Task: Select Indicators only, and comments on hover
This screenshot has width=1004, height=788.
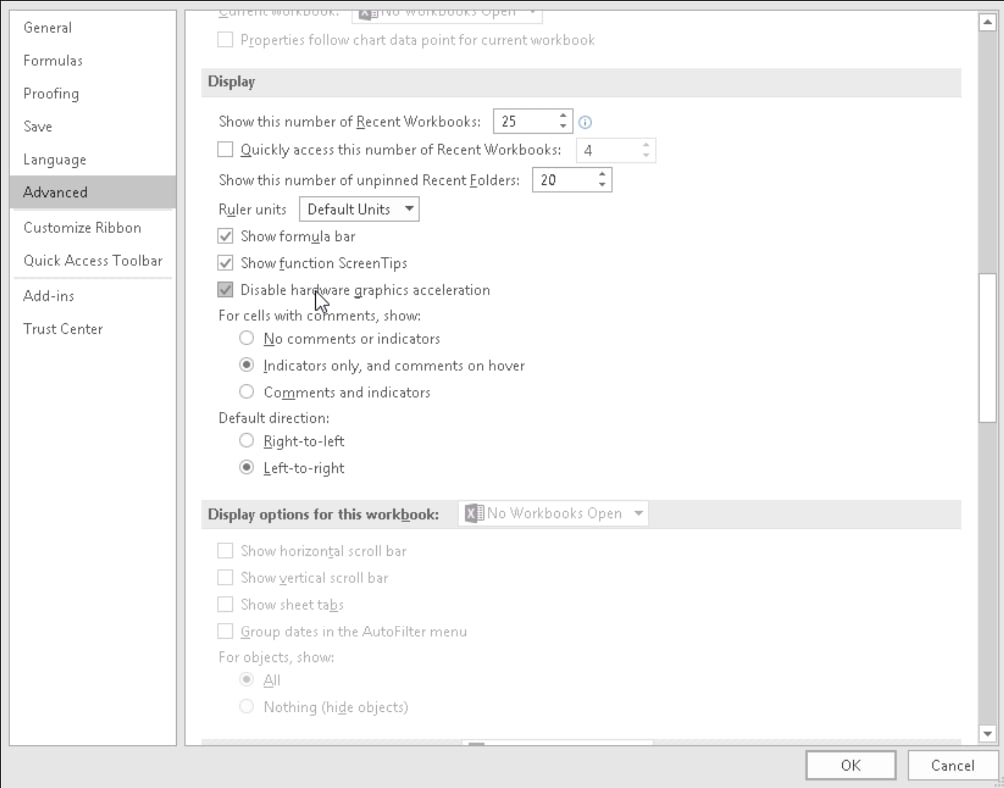Action: [247, 365]
